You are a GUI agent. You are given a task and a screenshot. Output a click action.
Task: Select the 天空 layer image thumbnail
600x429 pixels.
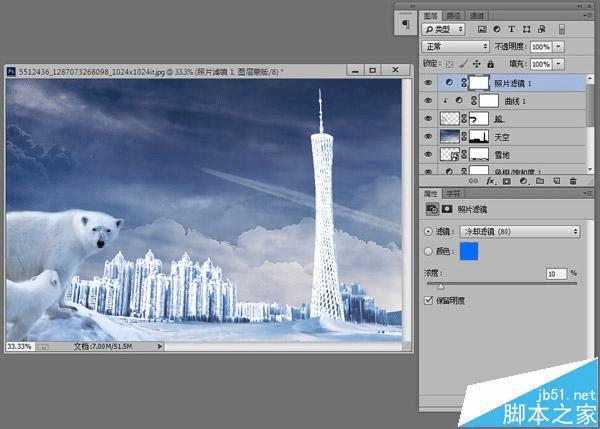coord(450,136)
